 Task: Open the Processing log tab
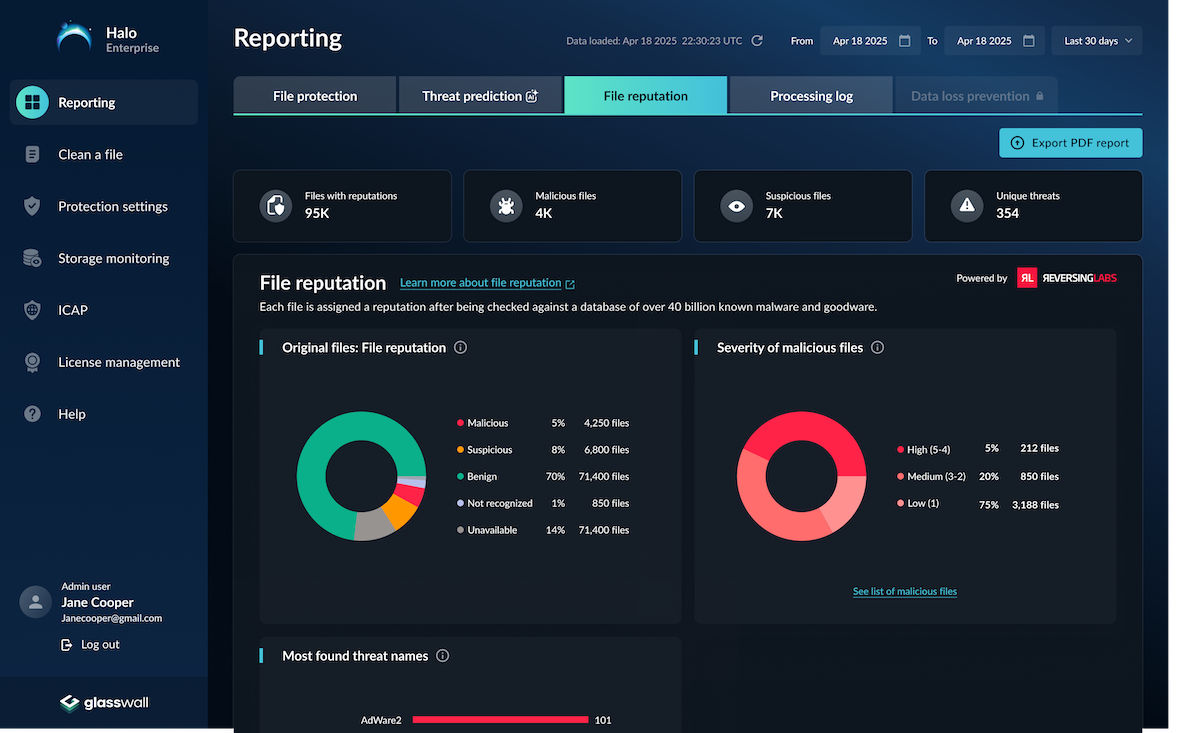click(811, 96)
